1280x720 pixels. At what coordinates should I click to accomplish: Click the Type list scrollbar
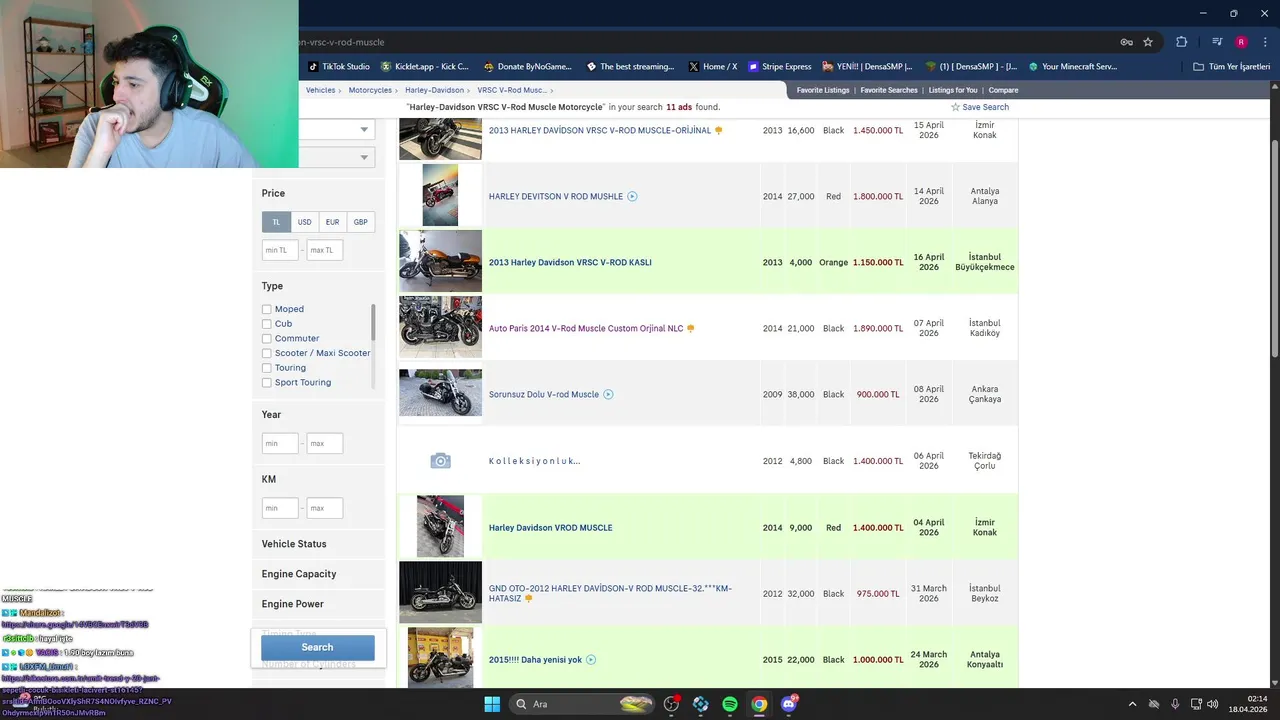coord(373,322)
